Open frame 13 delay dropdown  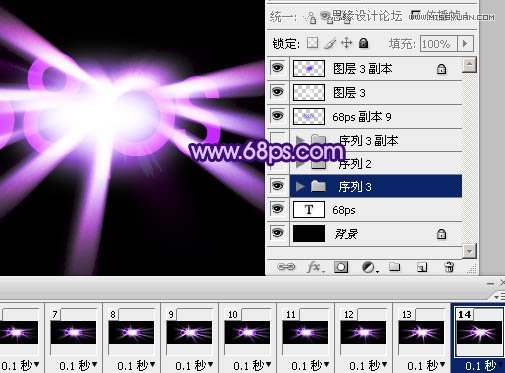442,364
